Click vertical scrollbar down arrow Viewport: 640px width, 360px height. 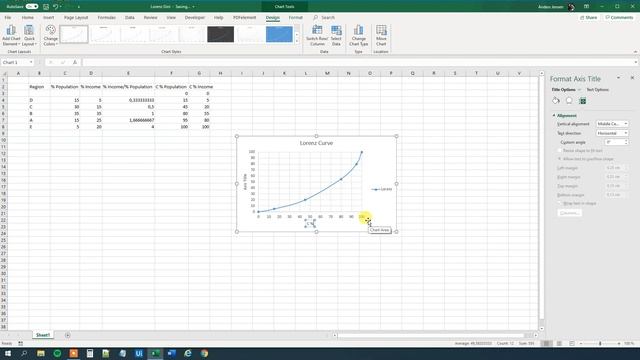(542, 328)
